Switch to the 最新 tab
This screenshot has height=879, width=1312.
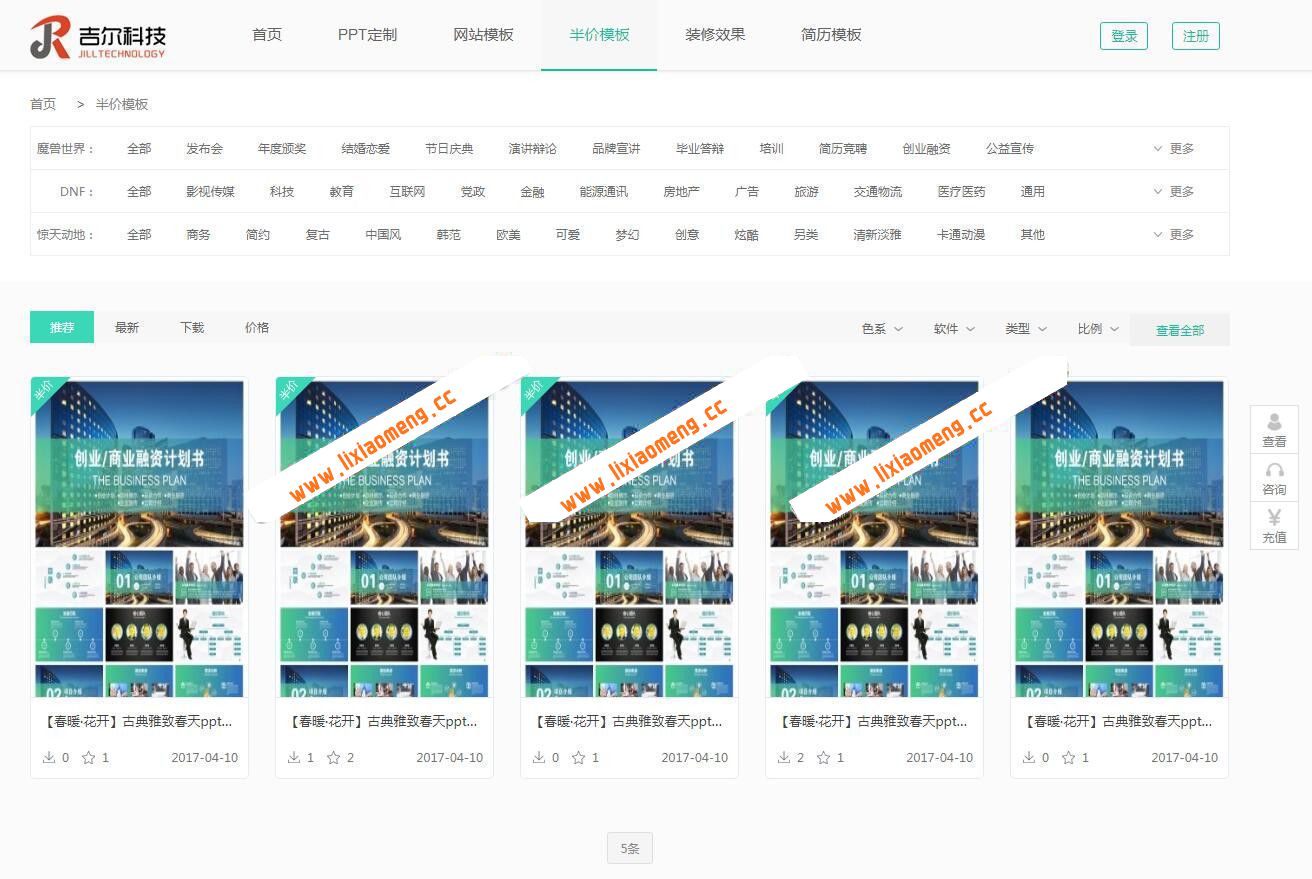[126, 326]
